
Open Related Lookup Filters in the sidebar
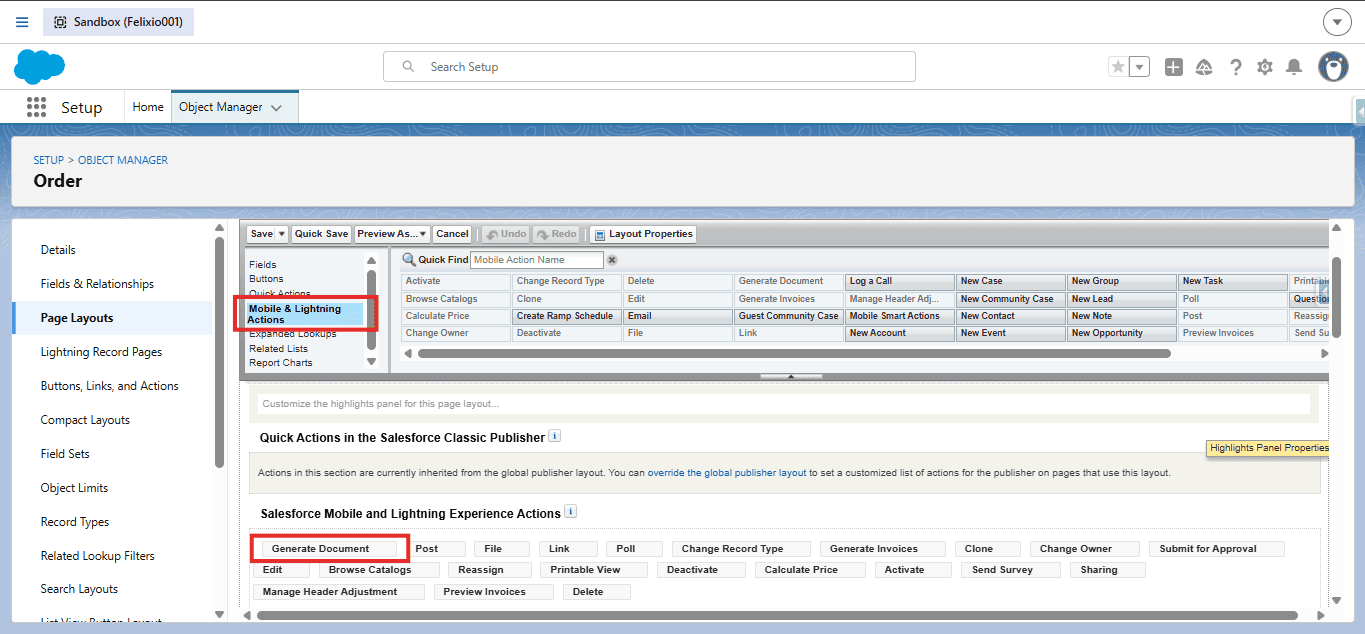[98, 556]
